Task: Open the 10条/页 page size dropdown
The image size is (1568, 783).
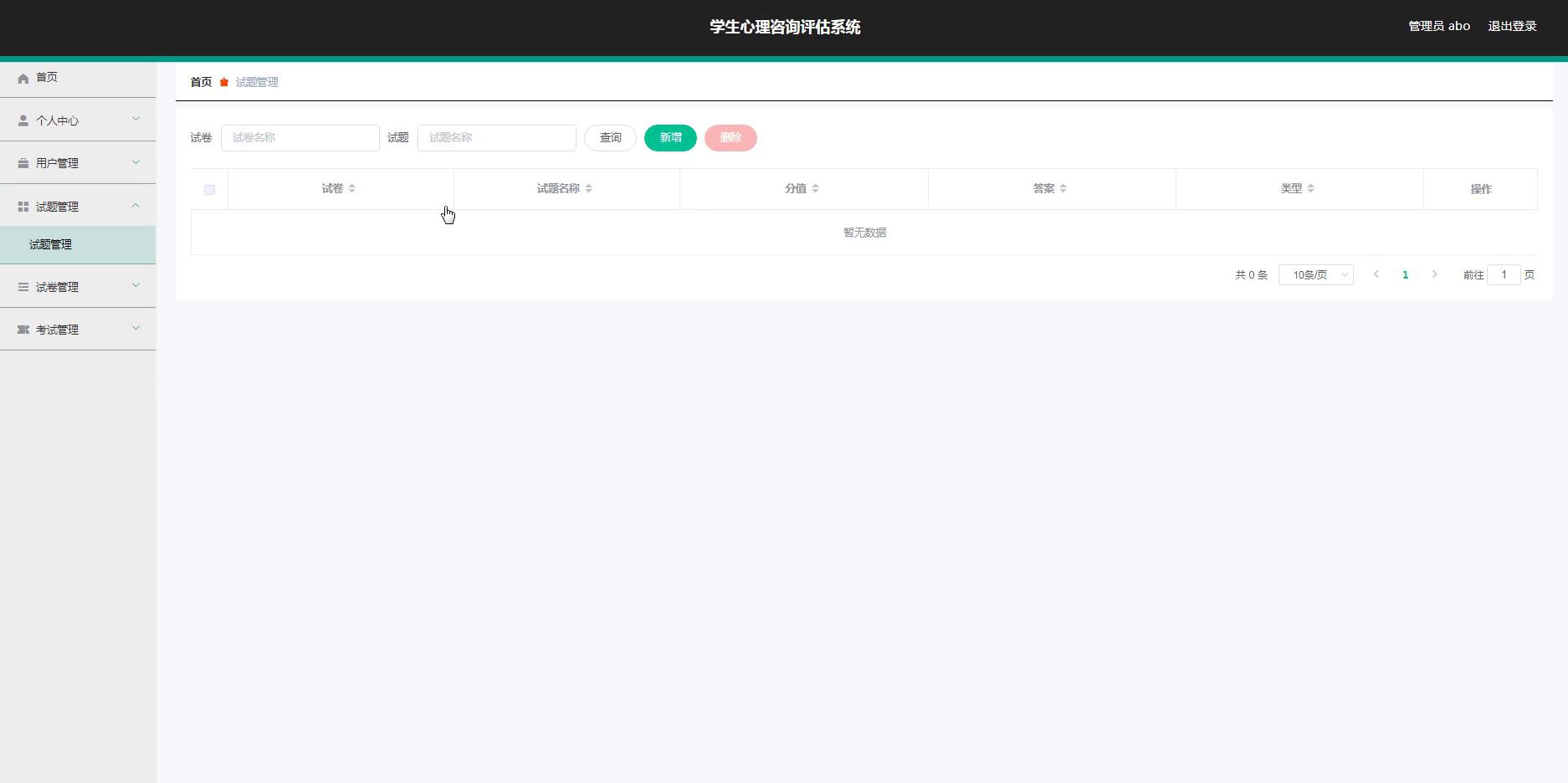Action: coord(1315,274)
